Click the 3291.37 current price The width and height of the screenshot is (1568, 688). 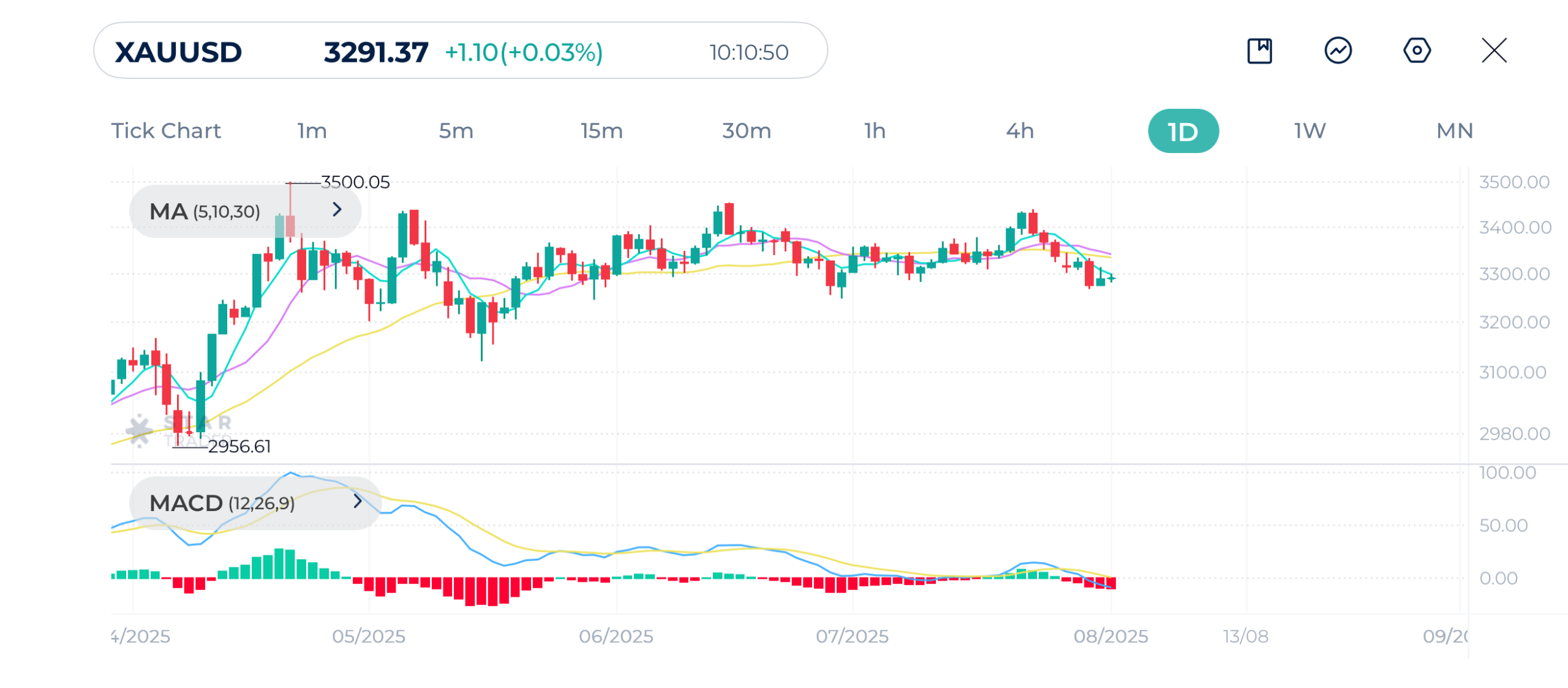pyautogui.click(x=376, y=52)
